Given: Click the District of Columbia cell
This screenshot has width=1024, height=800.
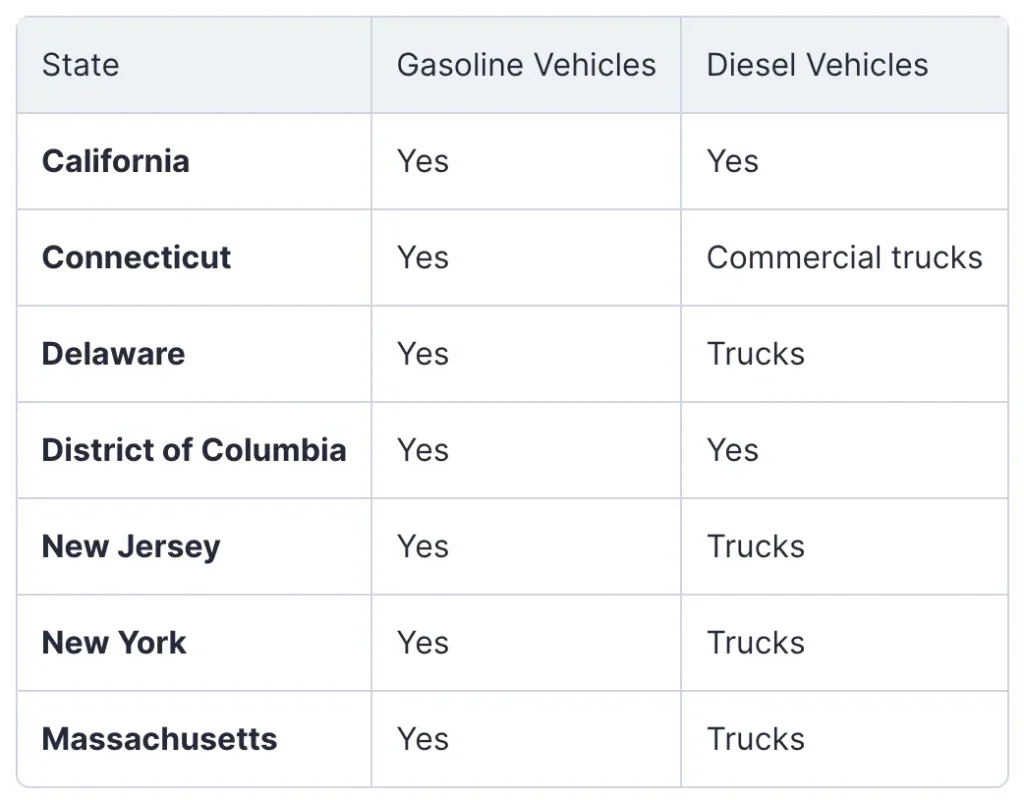Looking at the screenshot, I should [x=194, y=450].
